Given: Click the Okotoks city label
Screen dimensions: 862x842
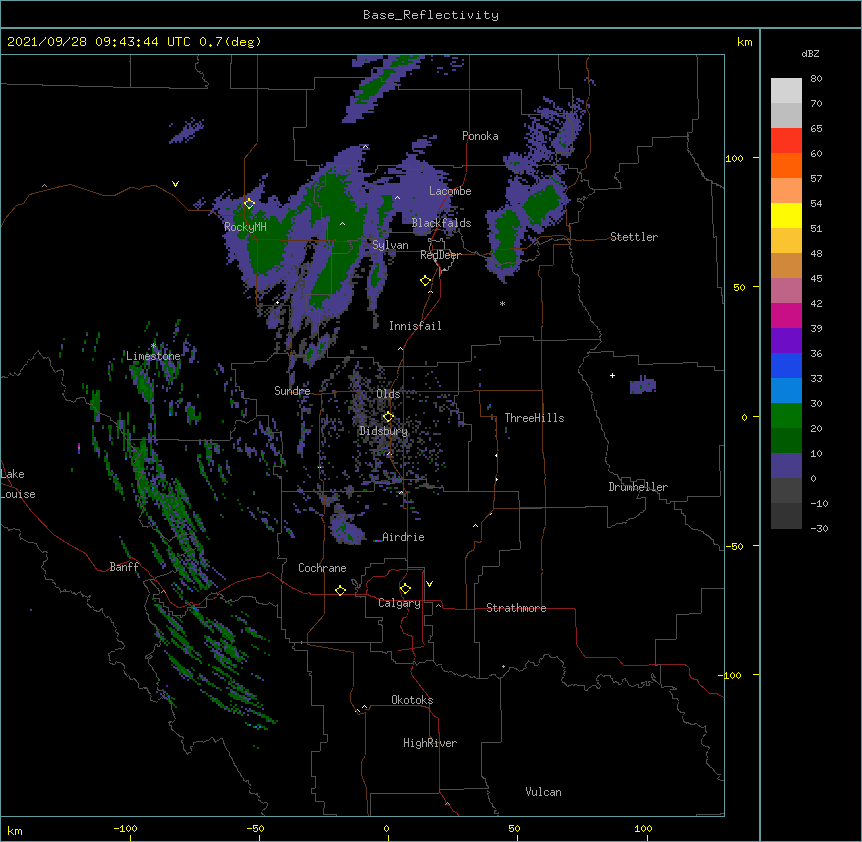Looking at the screenshot, I should tap(412, 700).
